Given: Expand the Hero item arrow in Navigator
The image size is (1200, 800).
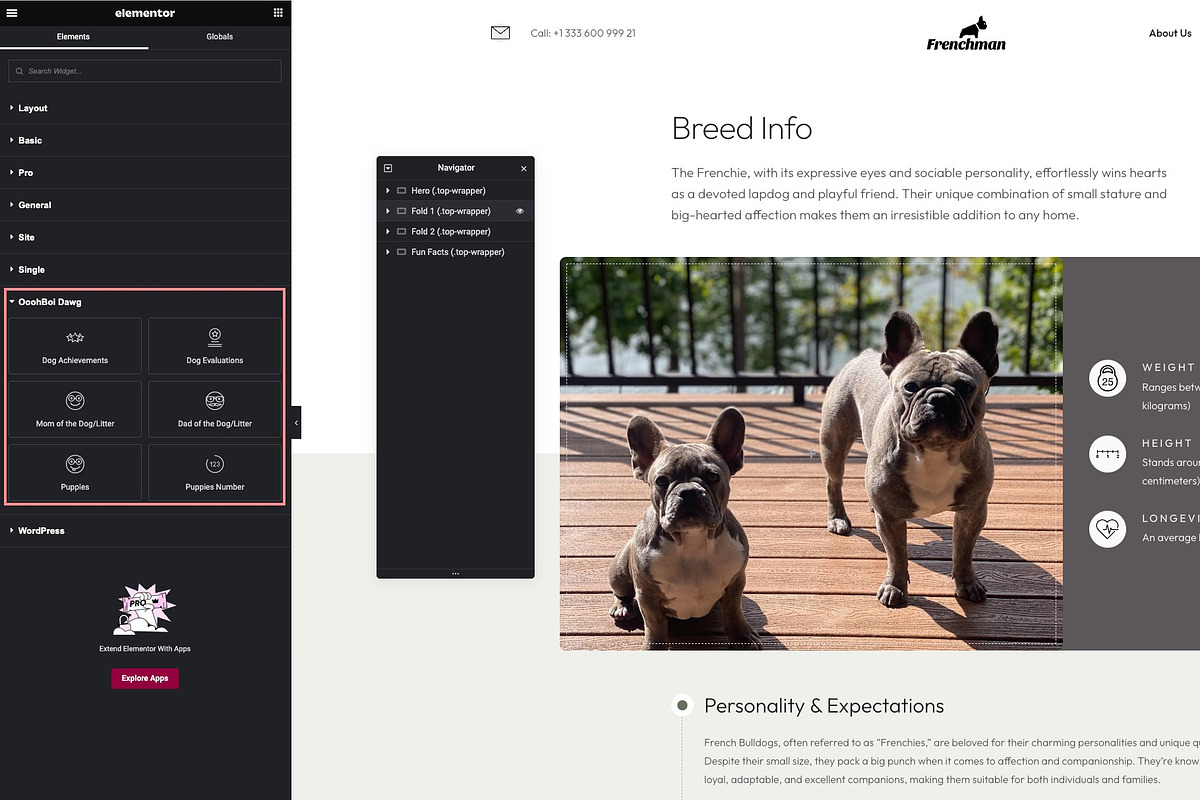Looking at the screenshot, I should [x=388, y=190].
